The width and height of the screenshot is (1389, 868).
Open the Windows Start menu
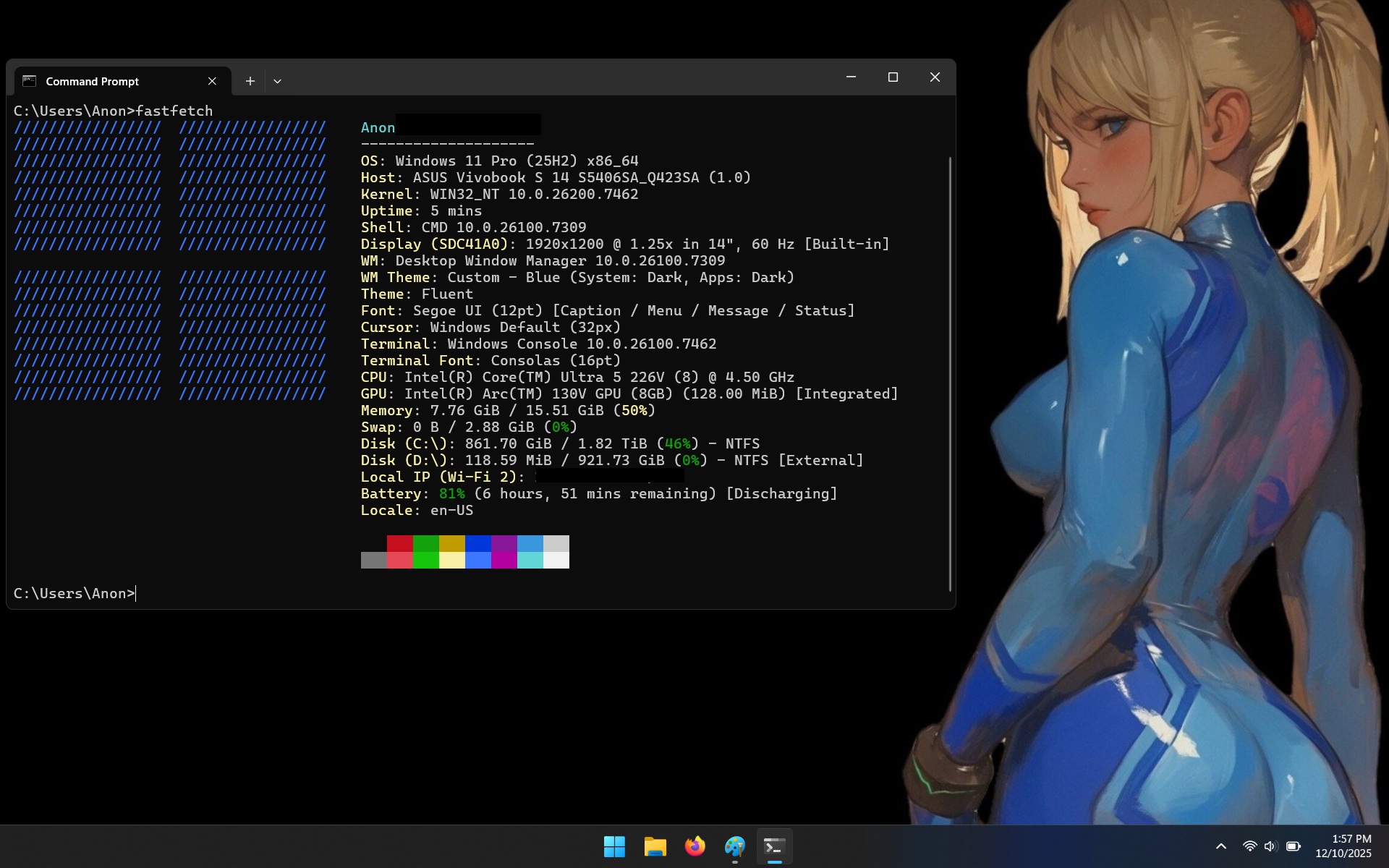(614, 846)
